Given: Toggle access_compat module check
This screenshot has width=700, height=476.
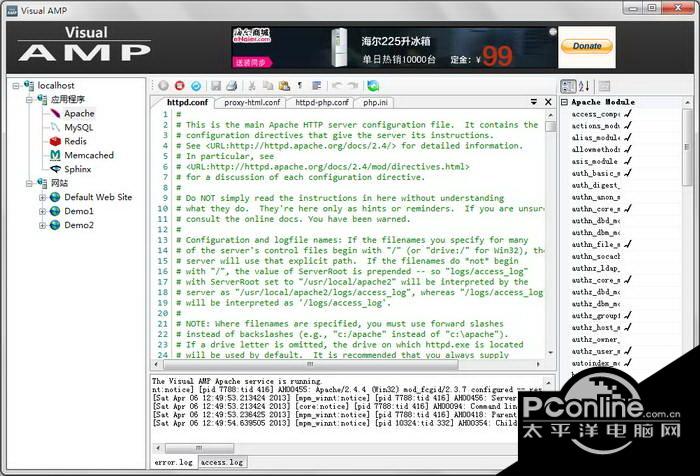Looking at the screenshot, I should click(628, 114).
